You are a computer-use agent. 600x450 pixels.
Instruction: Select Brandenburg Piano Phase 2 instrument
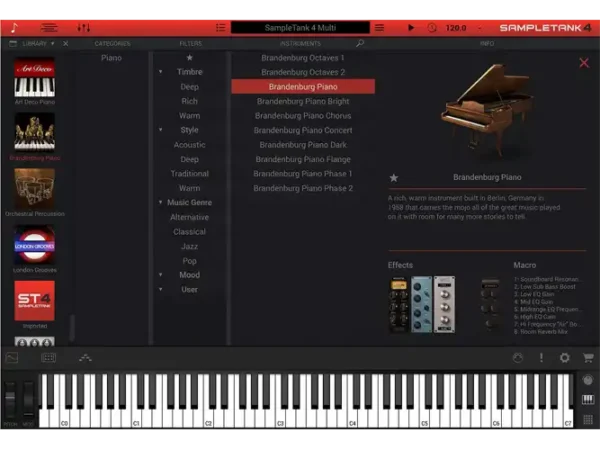click(x=303, y=188)
